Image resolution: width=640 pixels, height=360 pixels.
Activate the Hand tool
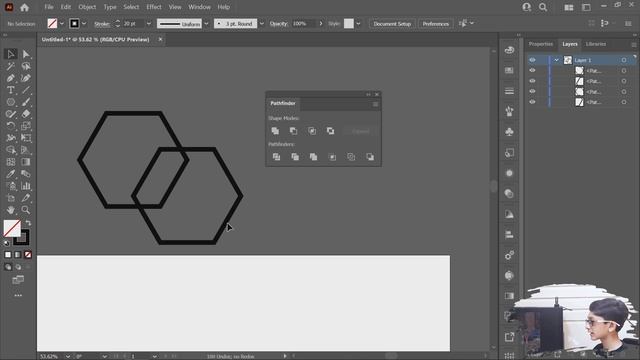click(x=11, y=210)
